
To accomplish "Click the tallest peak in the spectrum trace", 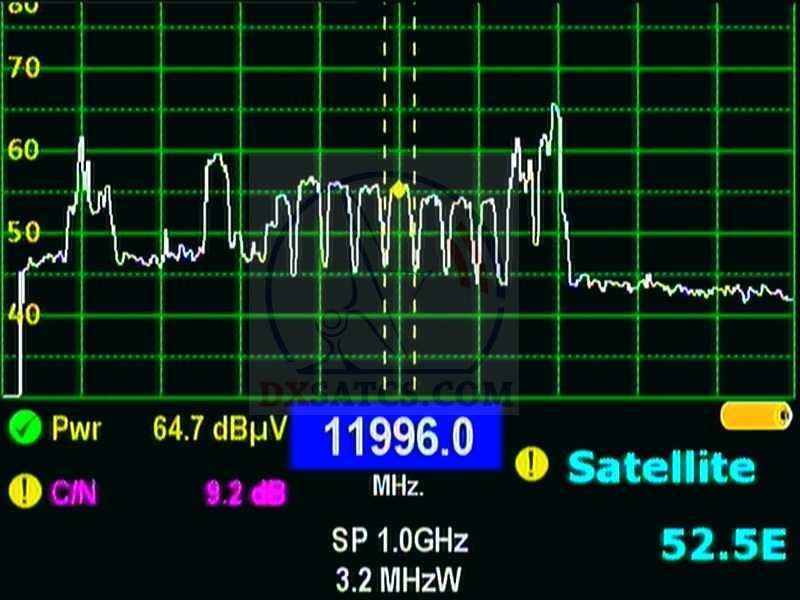I will tap(554, 106).
